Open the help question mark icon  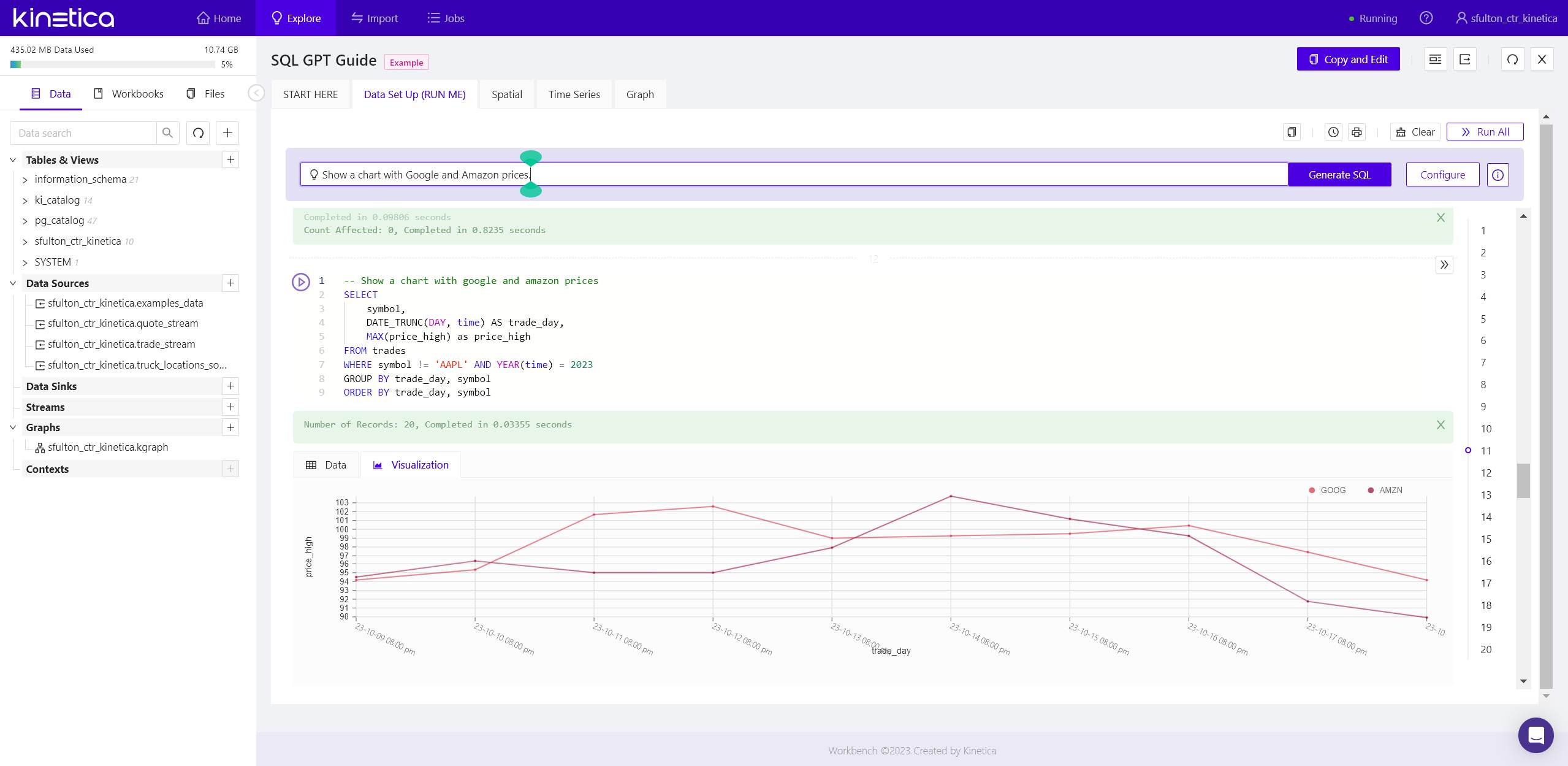1426,18
